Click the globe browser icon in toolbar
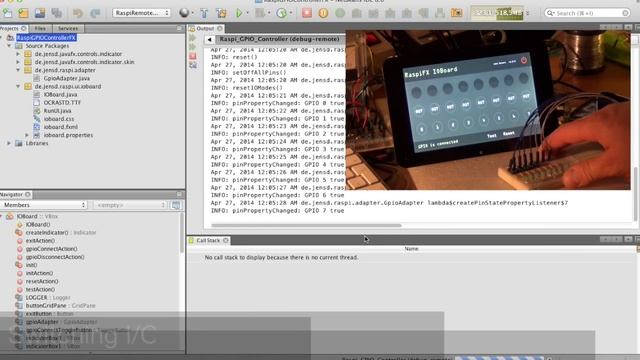 click(x=184, y=13)
